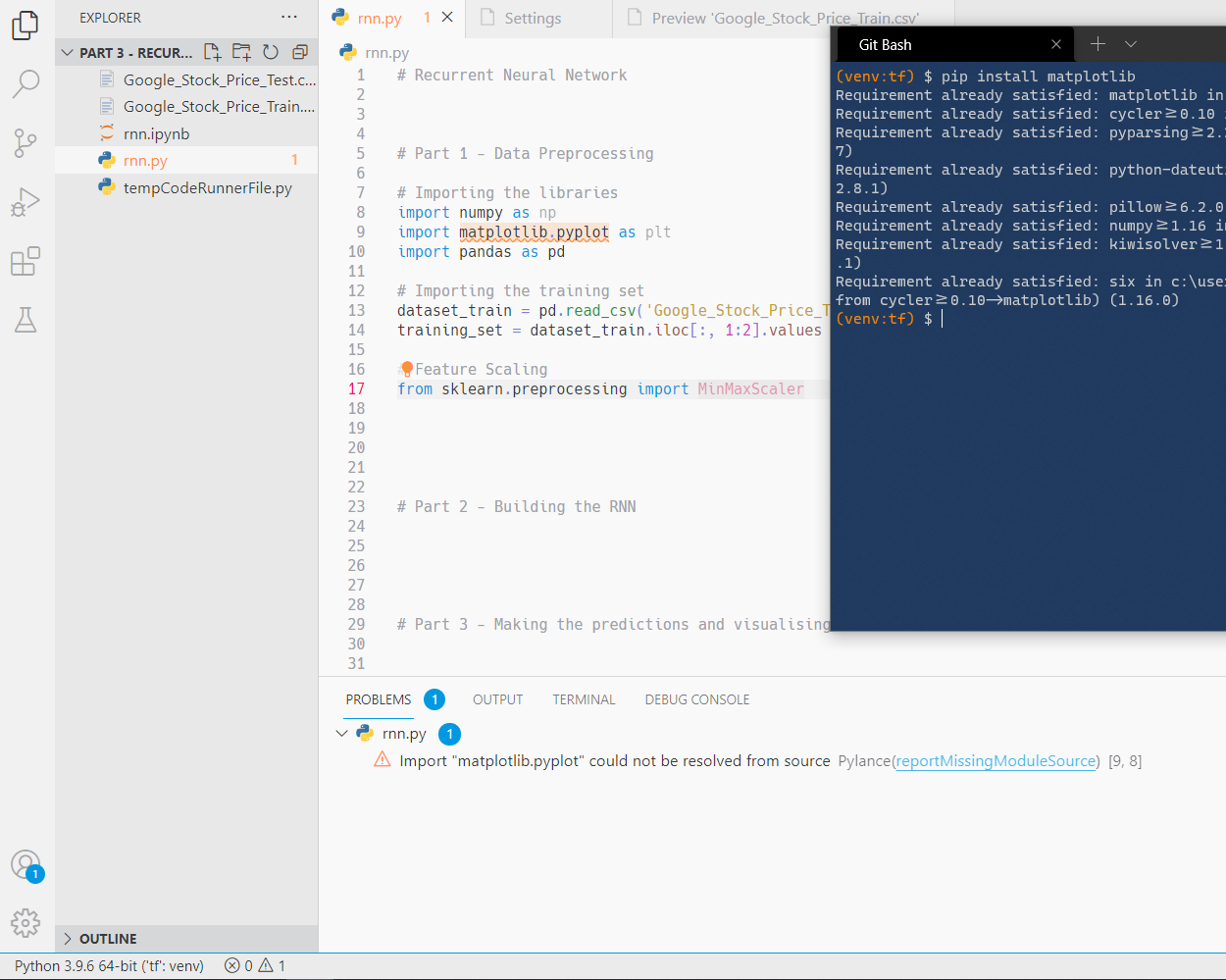Collapse all folders in explorer
Viewport: 1226px width, 980px height.
point(300,52)
